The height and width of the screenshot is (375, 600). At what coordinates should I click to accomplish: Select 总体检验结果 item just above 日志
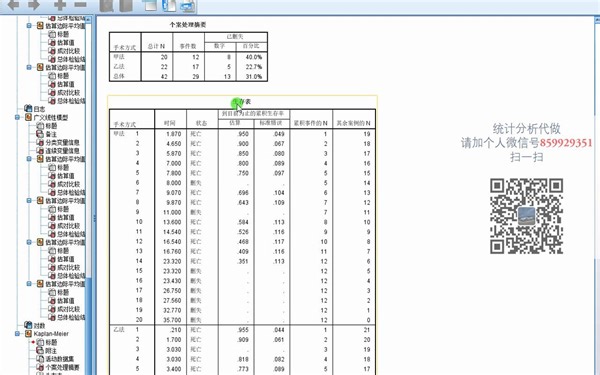click(x=71, y=101)
